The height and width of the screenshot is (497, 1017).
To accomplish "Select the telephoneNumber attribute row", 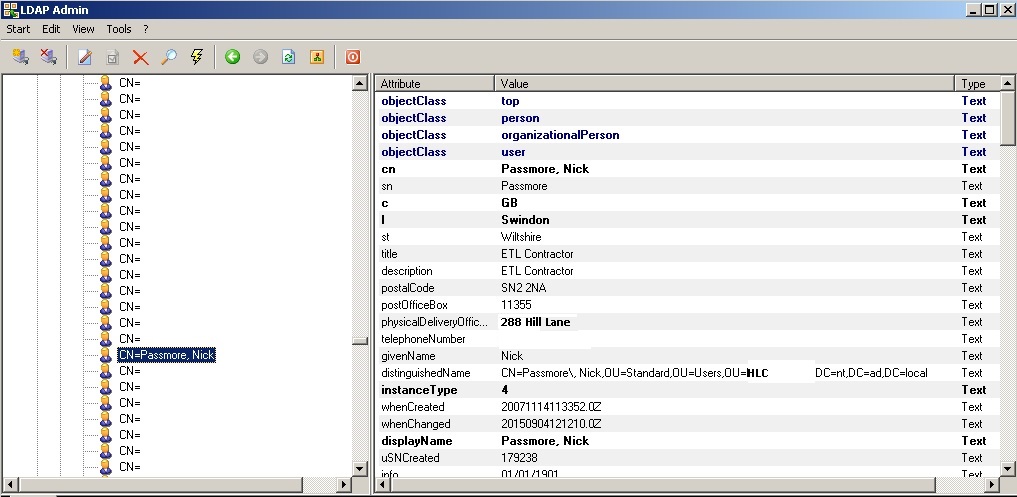I will [688, 339].
